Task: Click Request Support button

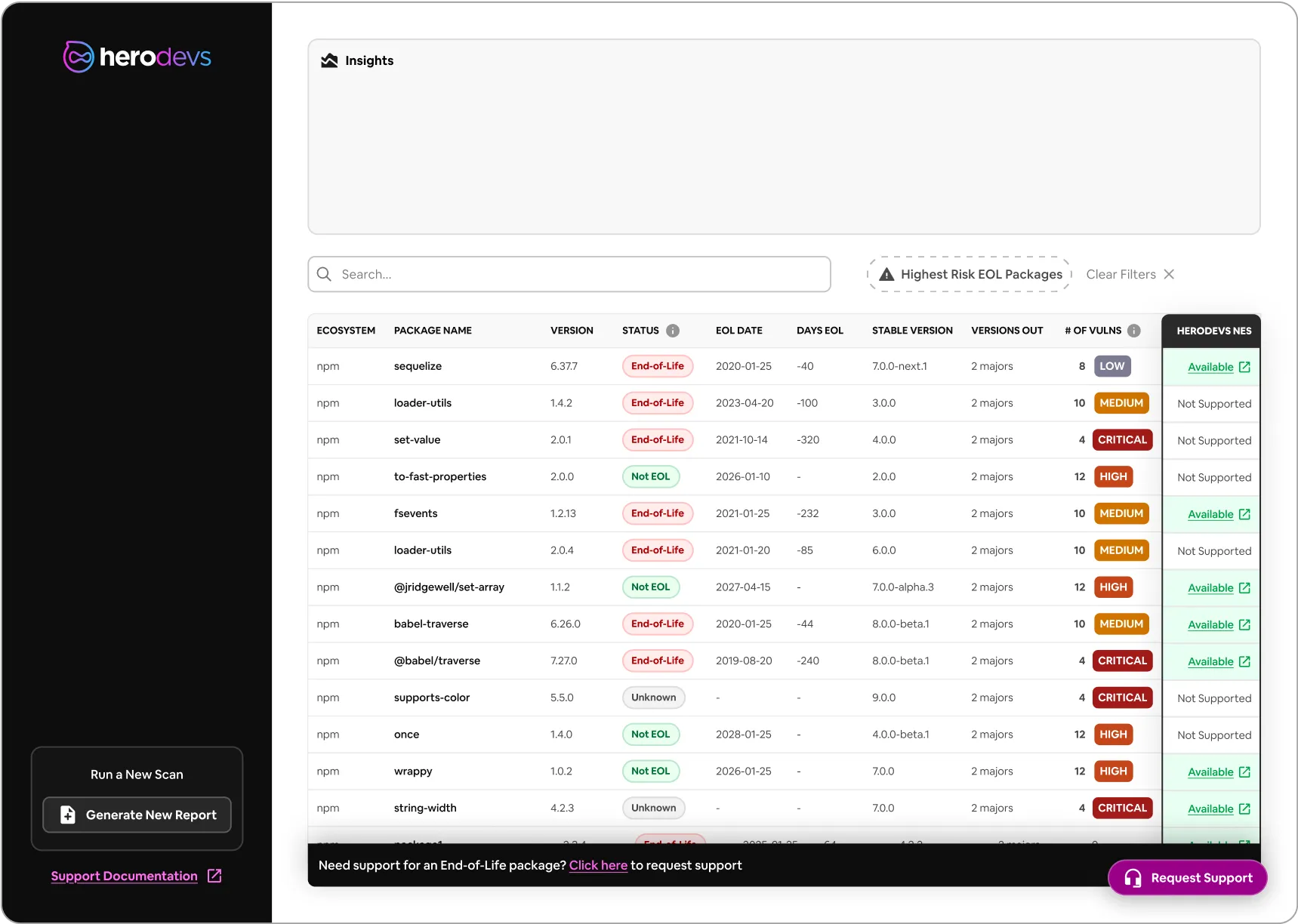Action: (1187, 878)
